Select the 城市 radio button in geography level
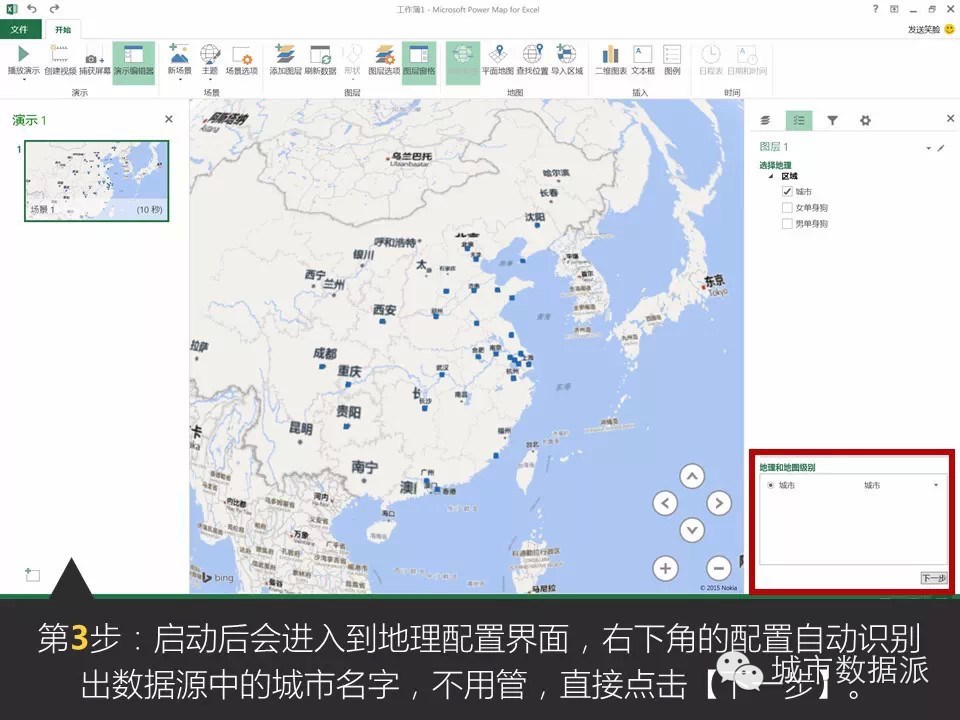The width and height of the screenshot is (960, 720). [770, 485]
